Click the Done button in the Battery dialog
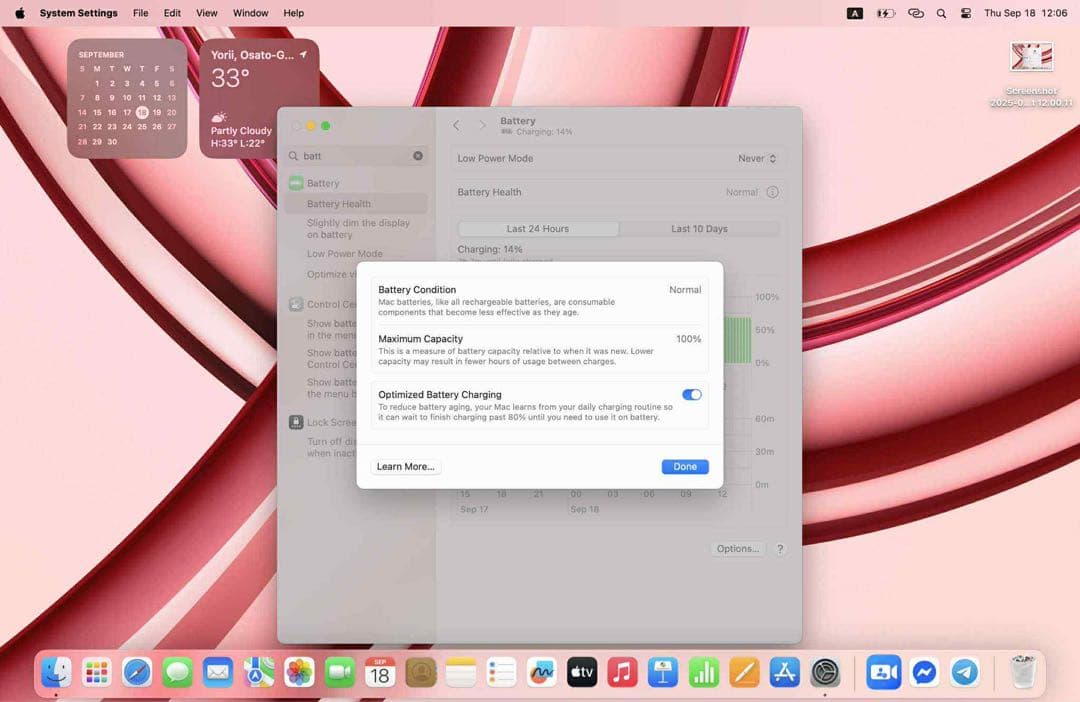The height and width of the screenshot is (702, 1080). 684,466
